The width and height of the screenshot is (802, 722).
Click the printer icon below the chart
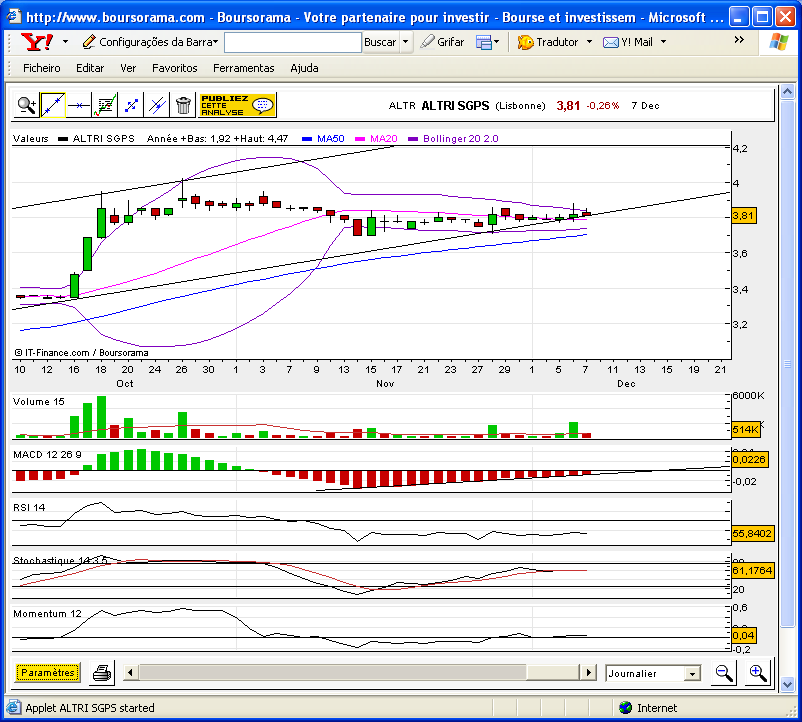102,672
